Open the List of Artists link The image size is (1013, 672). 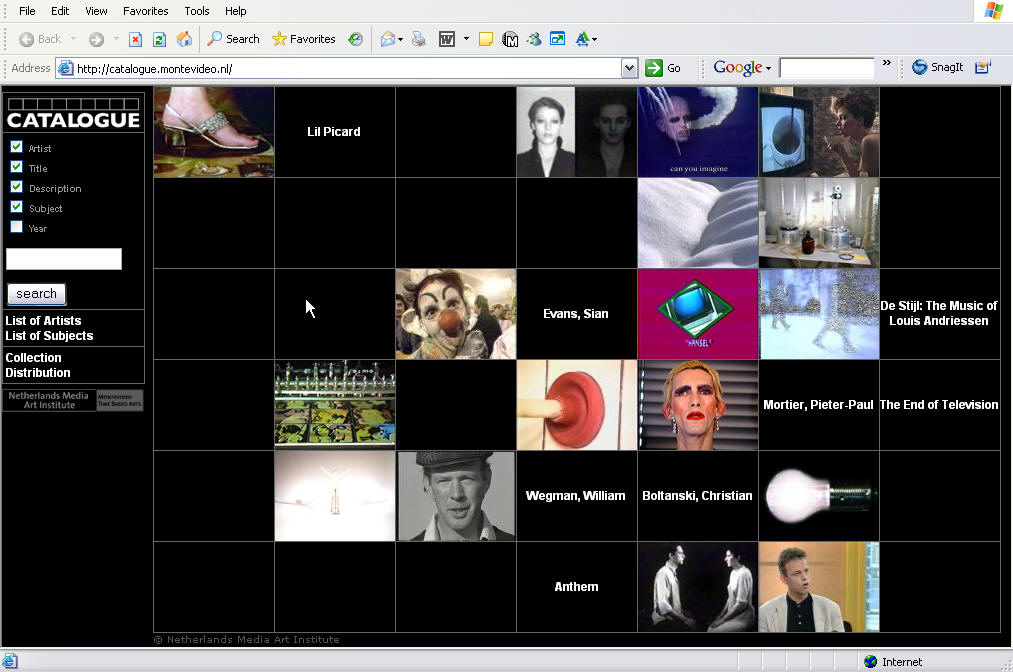(x=43, y=321)
